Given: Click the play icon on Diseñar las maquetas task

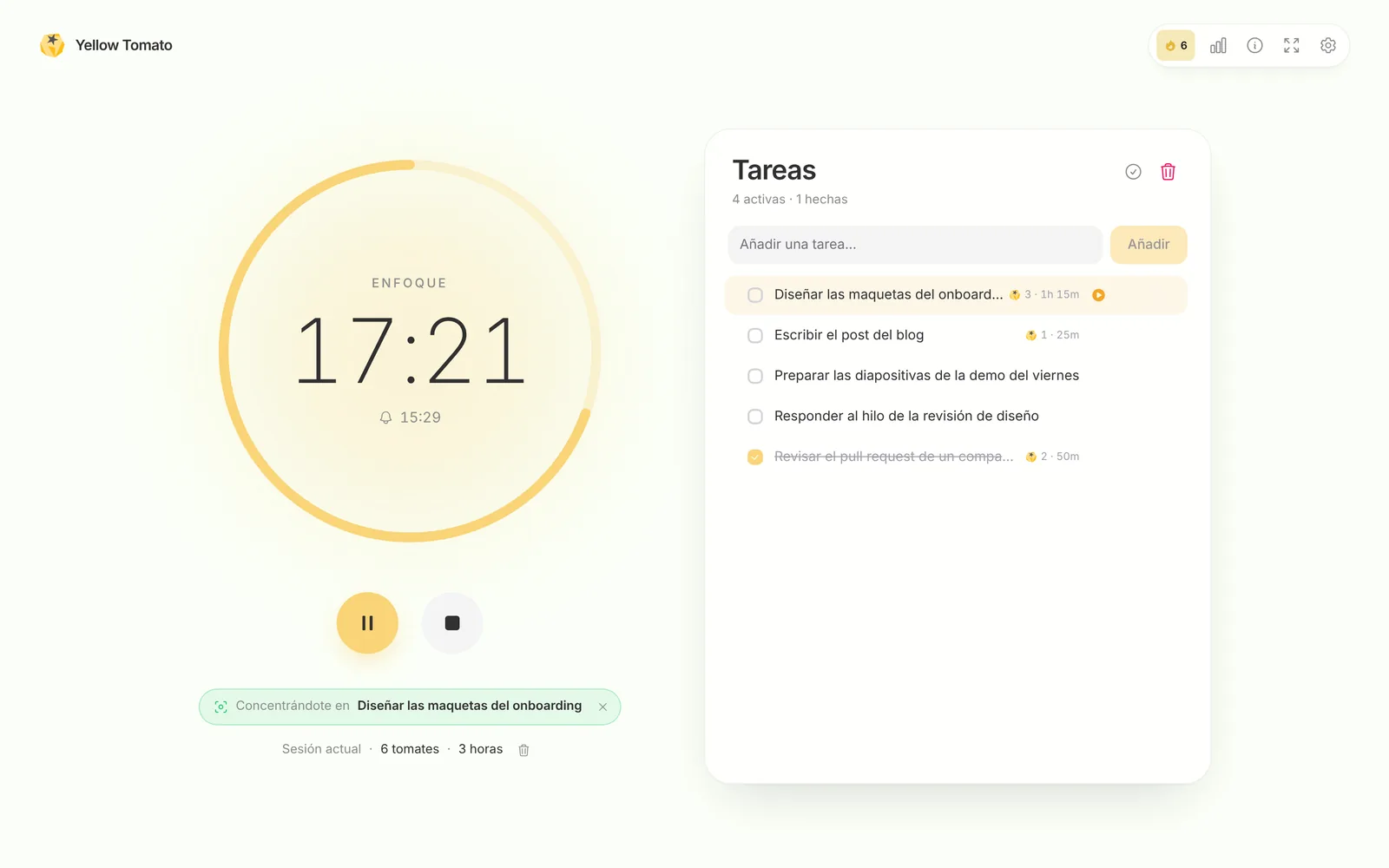Looking at the screenshot, I should [x=1098, y=295].
